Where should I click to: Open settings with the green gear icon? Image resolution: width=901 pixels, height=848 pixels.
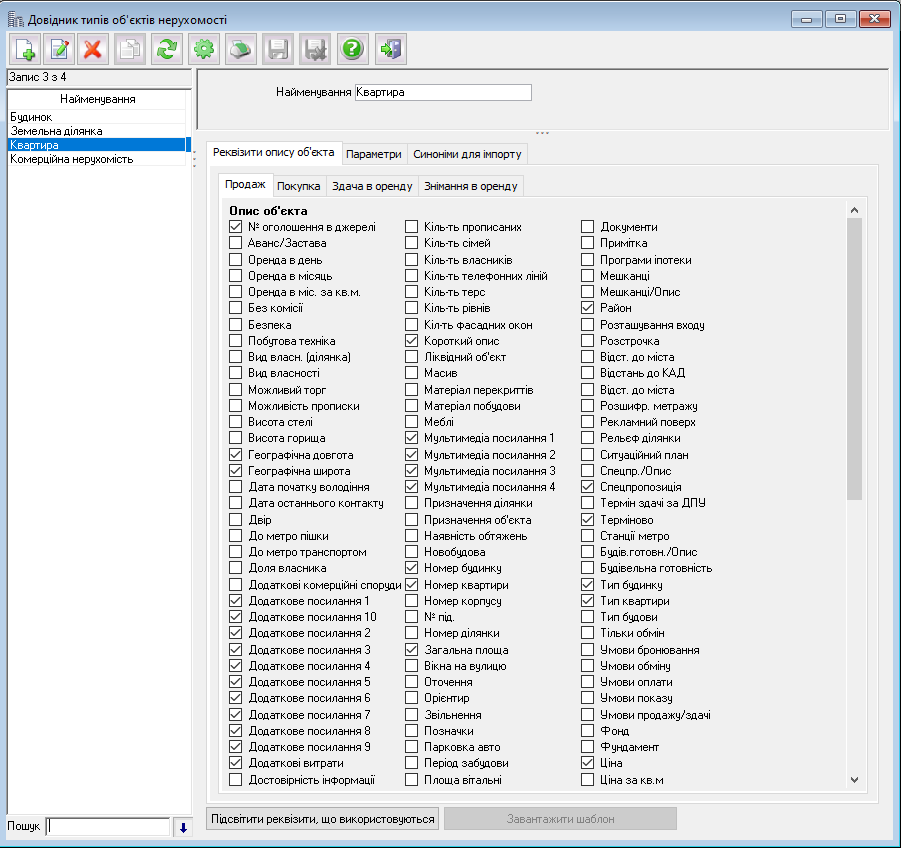pos(204,49)
